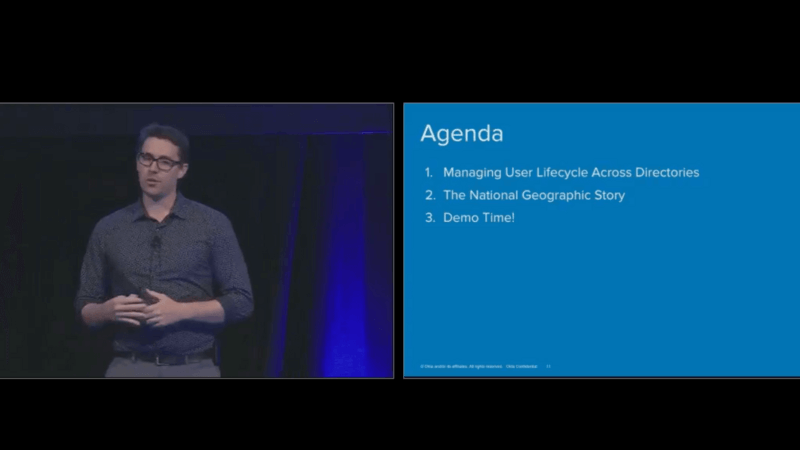Select Managing User Lifecycle Across Directories item

(x=571, y=172)
